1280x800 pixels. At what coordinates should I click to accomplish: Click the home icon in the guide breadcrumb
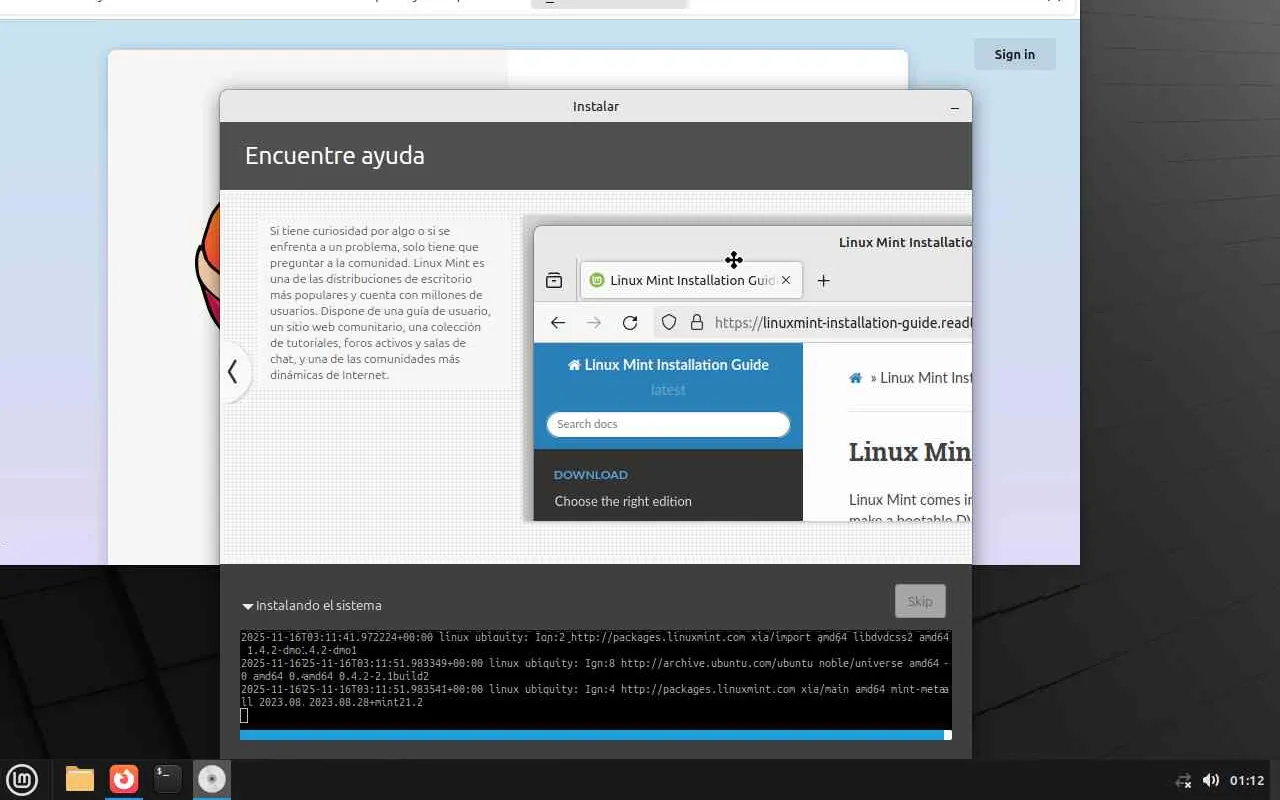(x=856, y=378)
